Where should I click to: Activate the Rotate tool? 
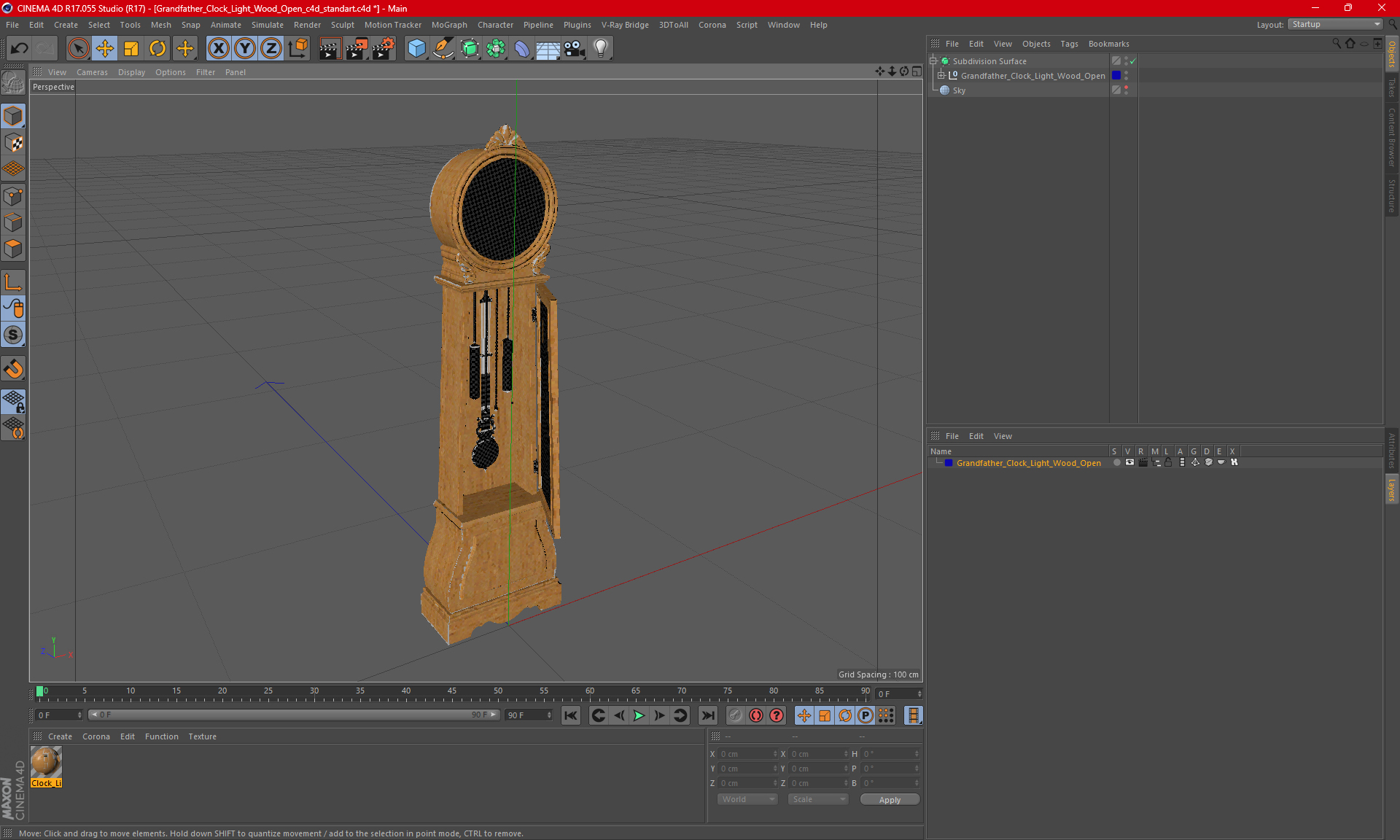point(157,48)
